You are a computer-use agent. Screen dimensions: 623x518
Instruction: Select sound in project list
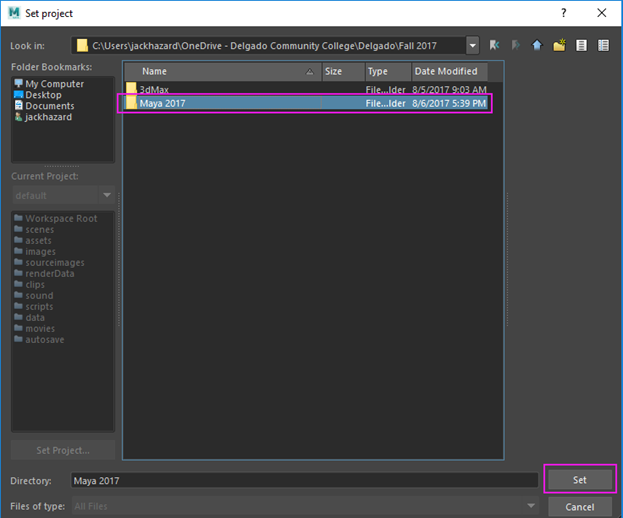tap(39, 296)
